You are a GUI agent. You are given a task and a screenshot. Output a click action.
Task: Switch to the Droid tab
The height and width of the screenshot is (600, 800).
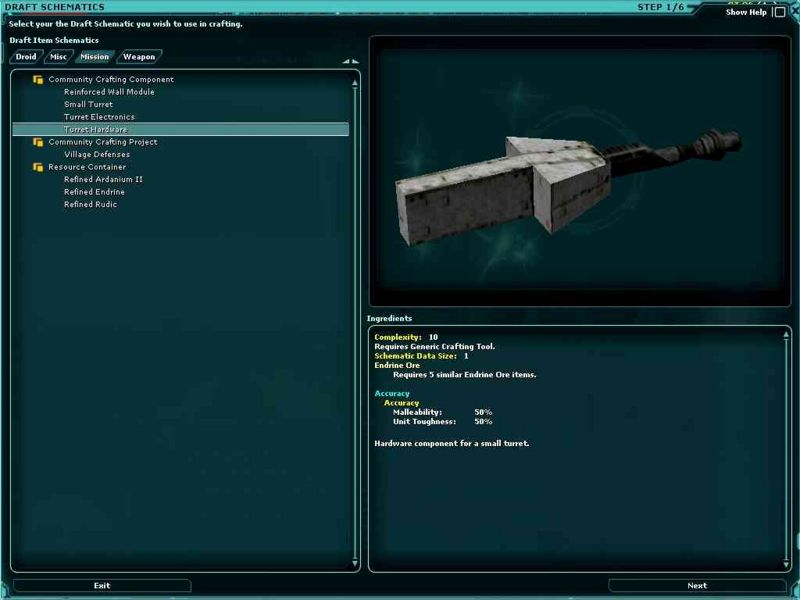coord(26,57)
